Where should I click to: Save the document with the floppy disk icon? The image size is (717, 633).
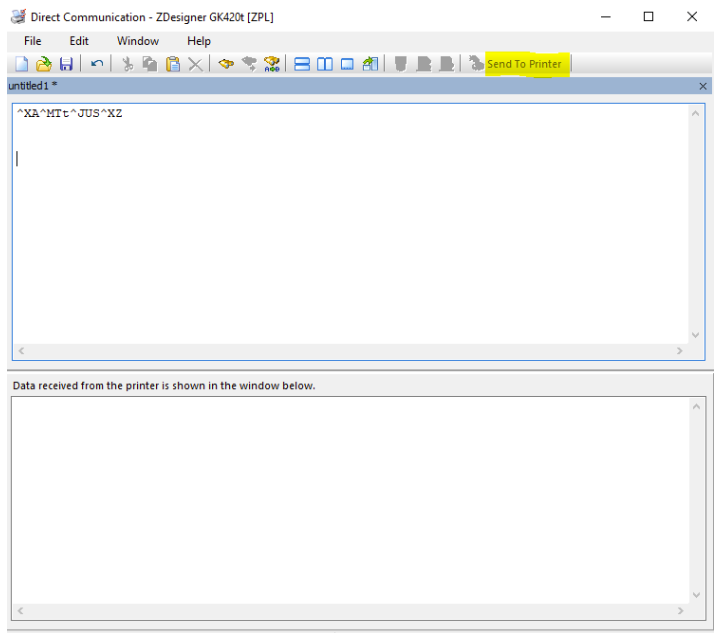coord(66,64)
